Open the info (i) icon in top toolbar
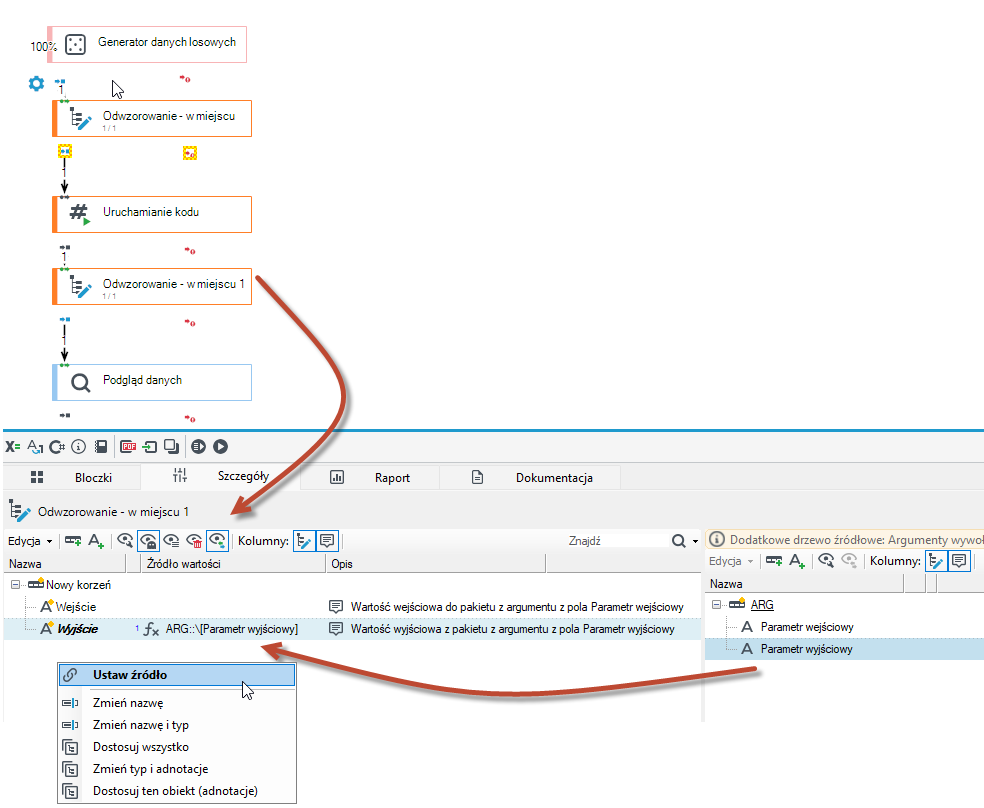Viewport: 984px width, 808px height. [78, 447]
